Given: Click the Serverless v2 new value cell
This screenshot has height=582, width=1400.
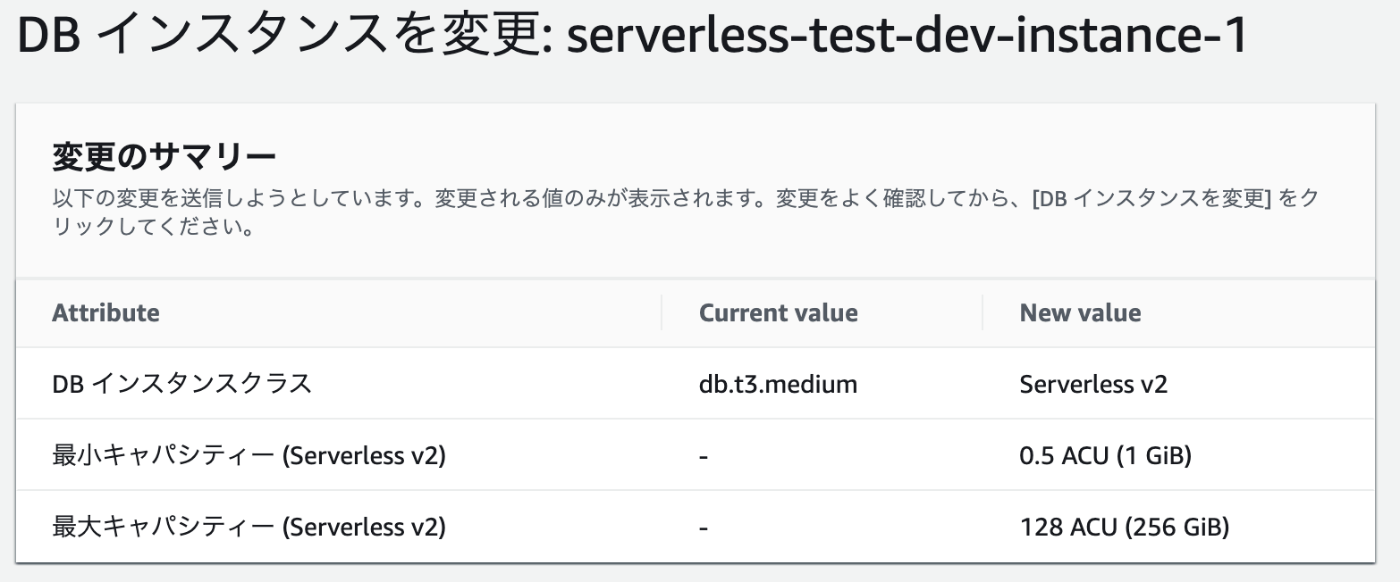Looking at the screenshot, I should pyautogui.click(x=1093, y=383).
